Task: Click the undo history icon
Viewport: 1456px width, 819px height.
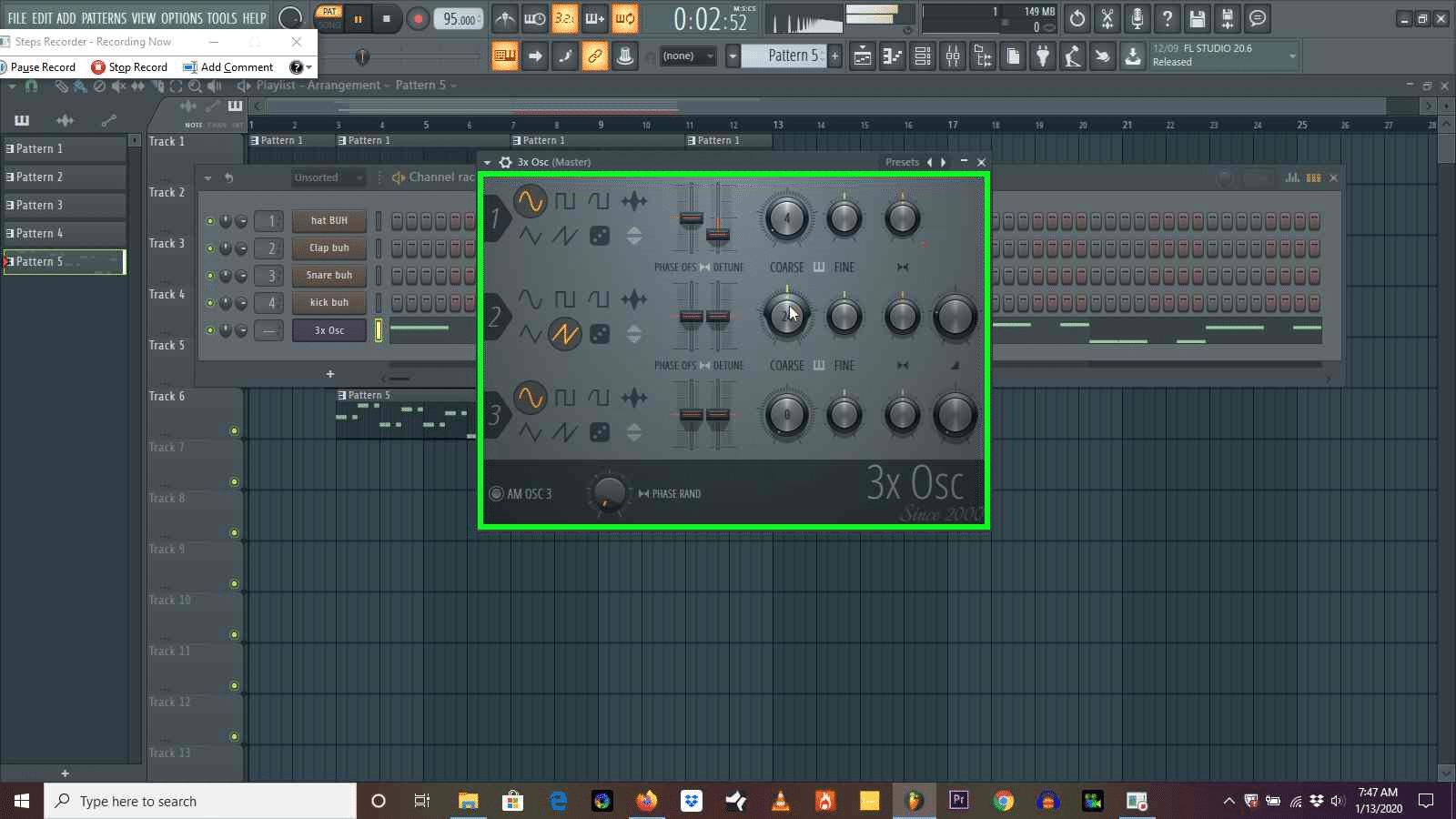Action: pos(1077,18)
